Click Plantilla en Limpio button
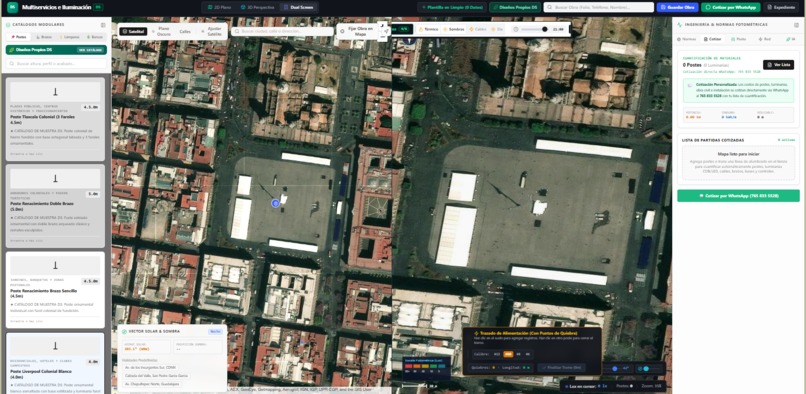The width and height of the screenshot is (806, 394). (x=451, y=7)
